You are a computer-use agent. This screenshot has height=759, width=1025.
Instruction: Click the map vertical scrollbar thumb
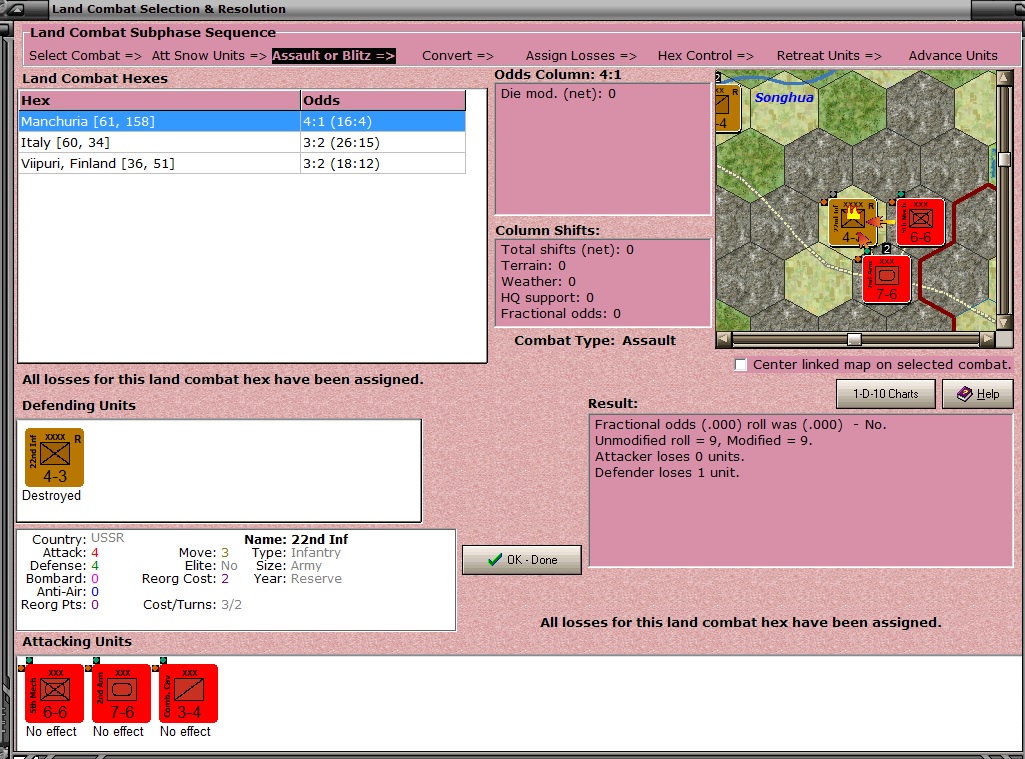point(1004,159)
